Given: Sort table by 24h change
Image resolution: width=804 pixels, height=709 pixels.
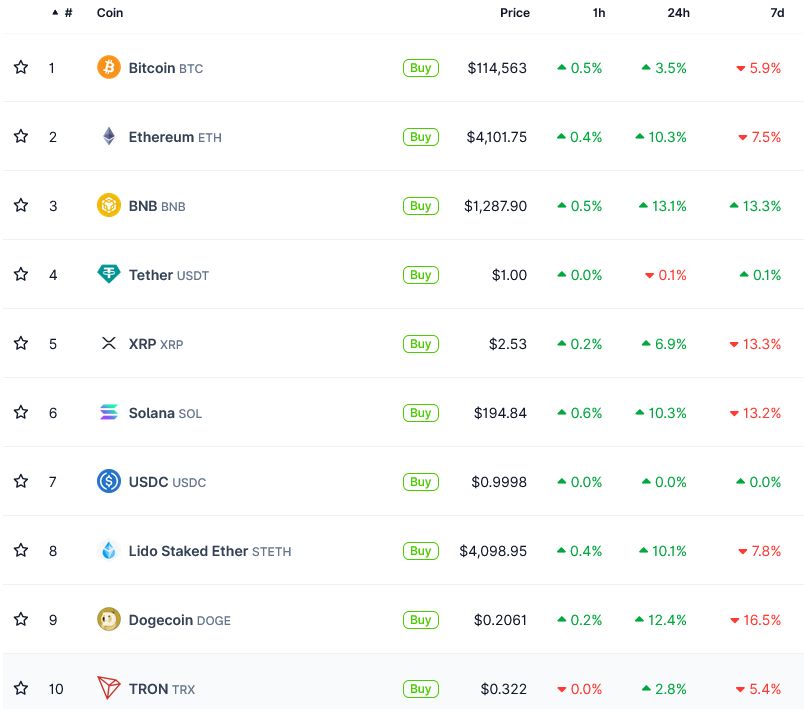Looking at the screenshot, I should pos(679,13).
